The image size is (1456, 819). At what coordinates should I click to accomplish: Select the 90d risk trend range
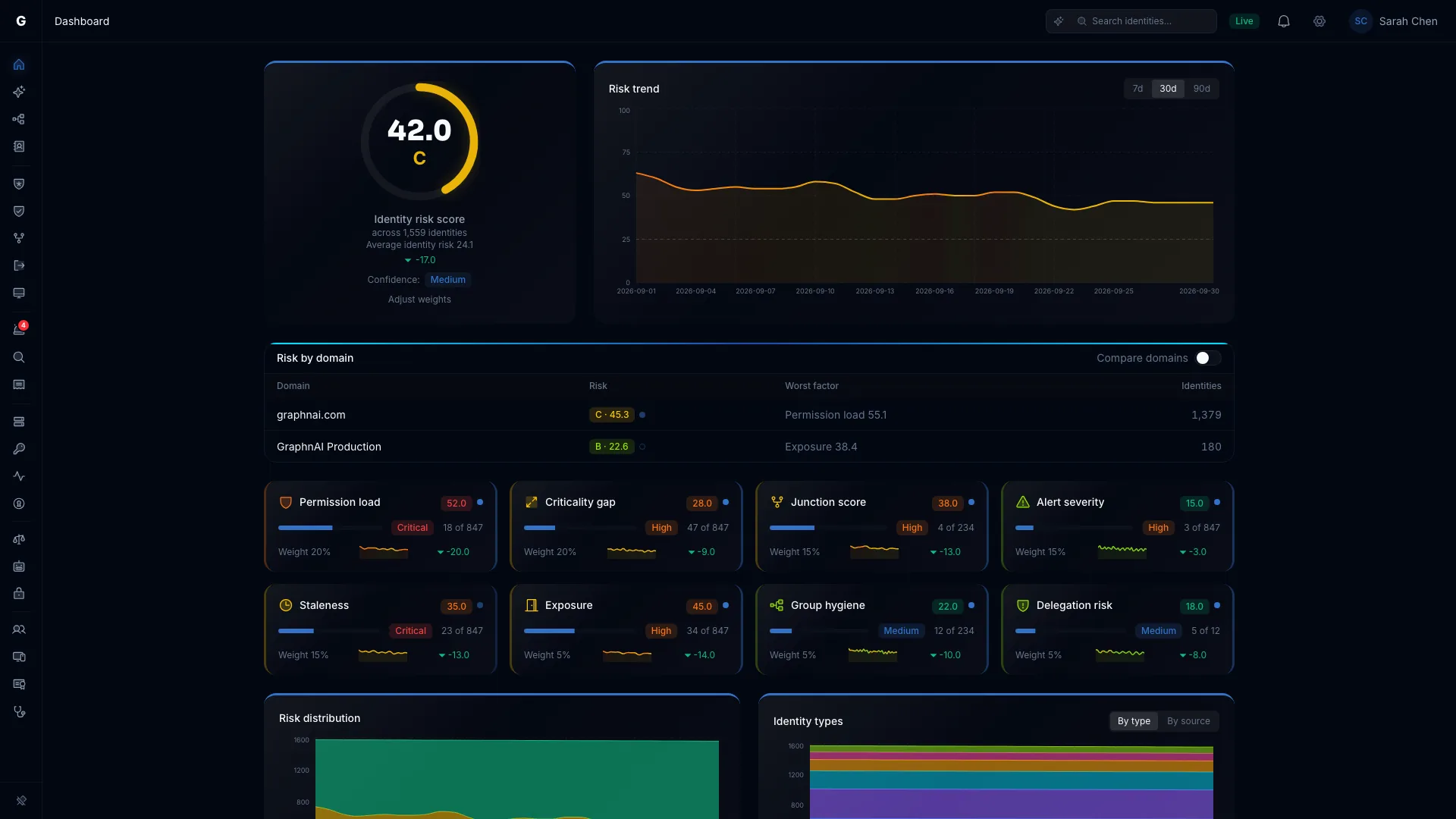click(1201, 89)
